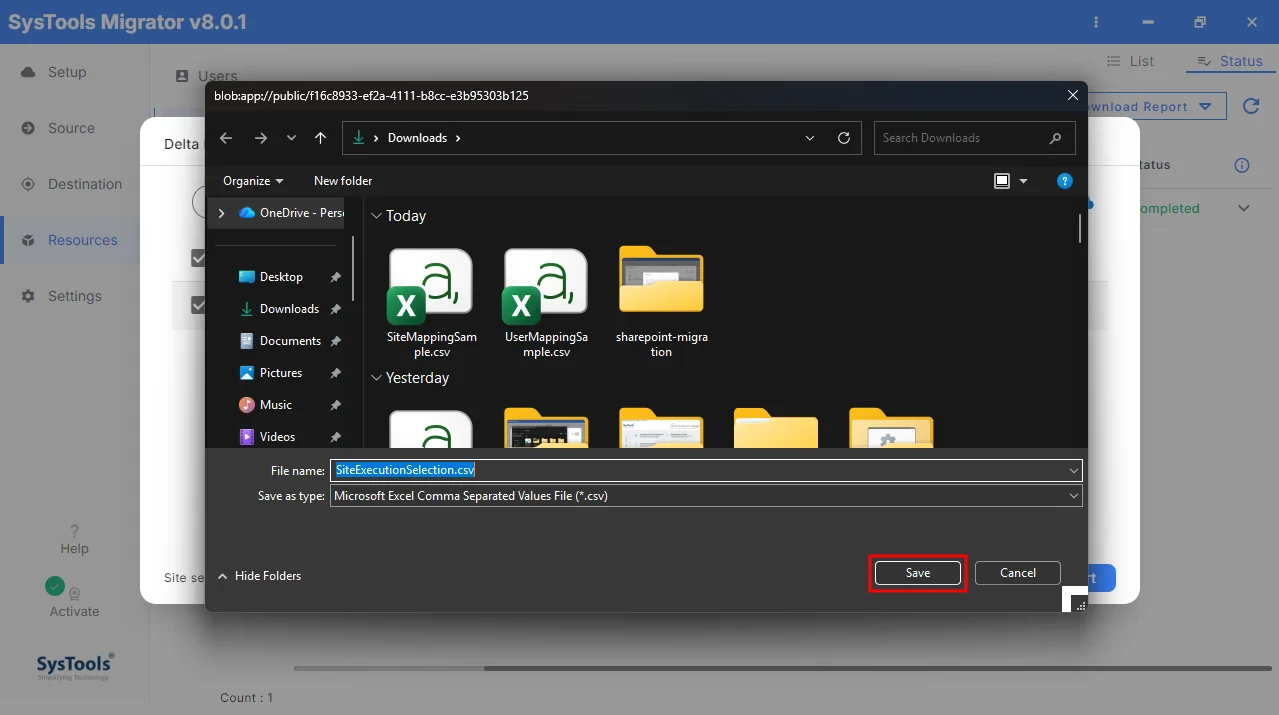This screenshot has width=1279, height=715.
Task: Select Music in the navigation pane
Action: [x=275, y=405]
